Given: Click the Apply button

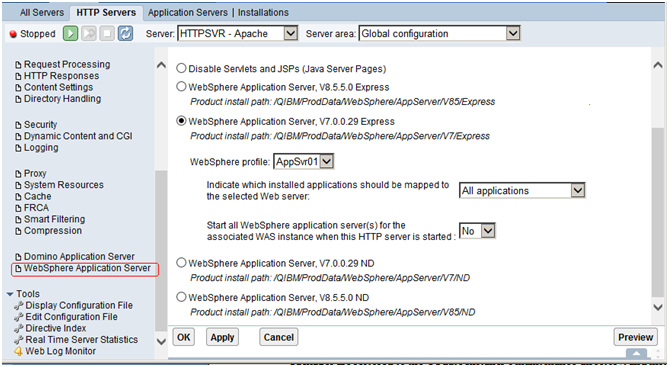Looking at the screenshot, I should click(x=222, y=337).
